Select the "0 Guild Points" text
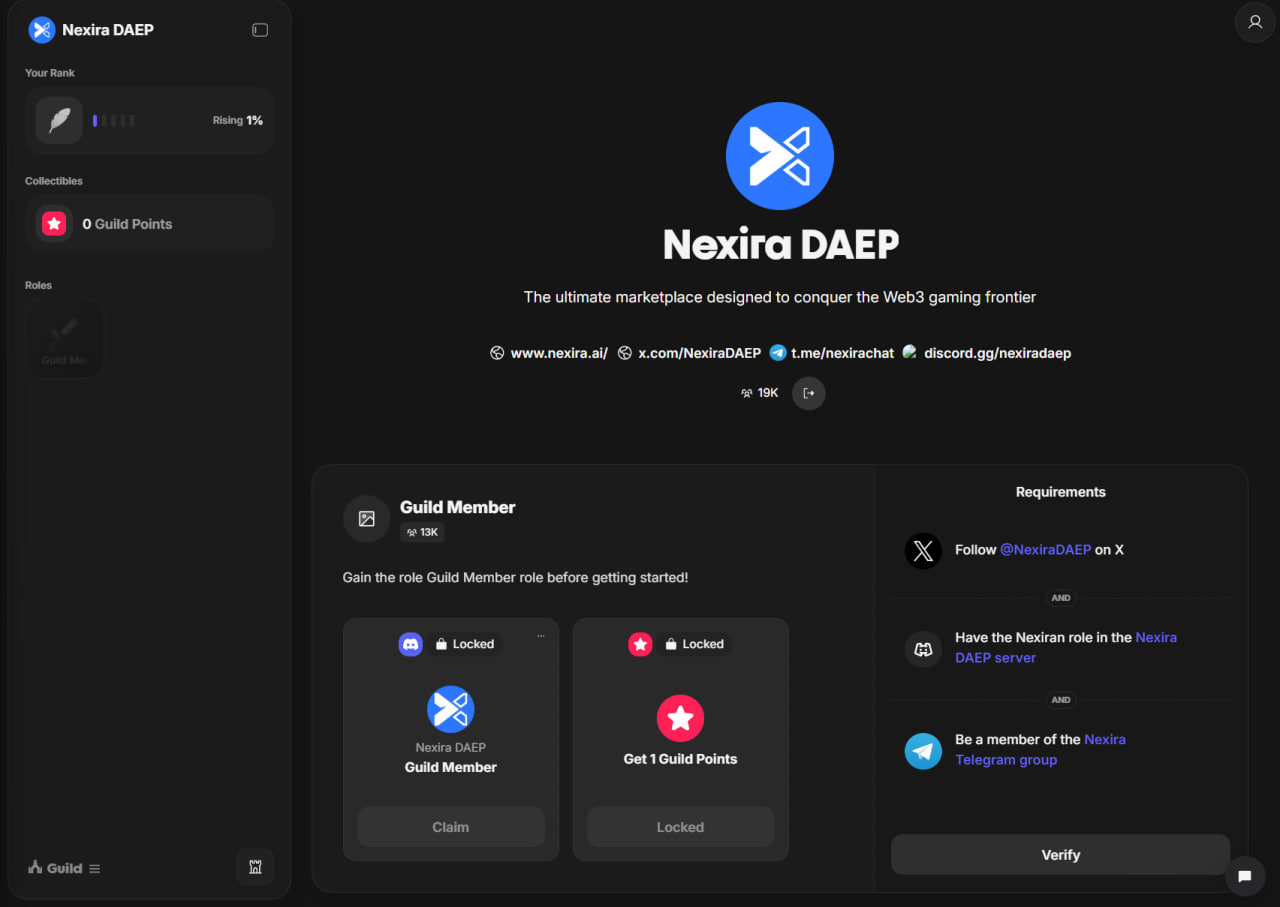Image resolution: width=1280 pixels, height=907 pixels. point(127,224)
